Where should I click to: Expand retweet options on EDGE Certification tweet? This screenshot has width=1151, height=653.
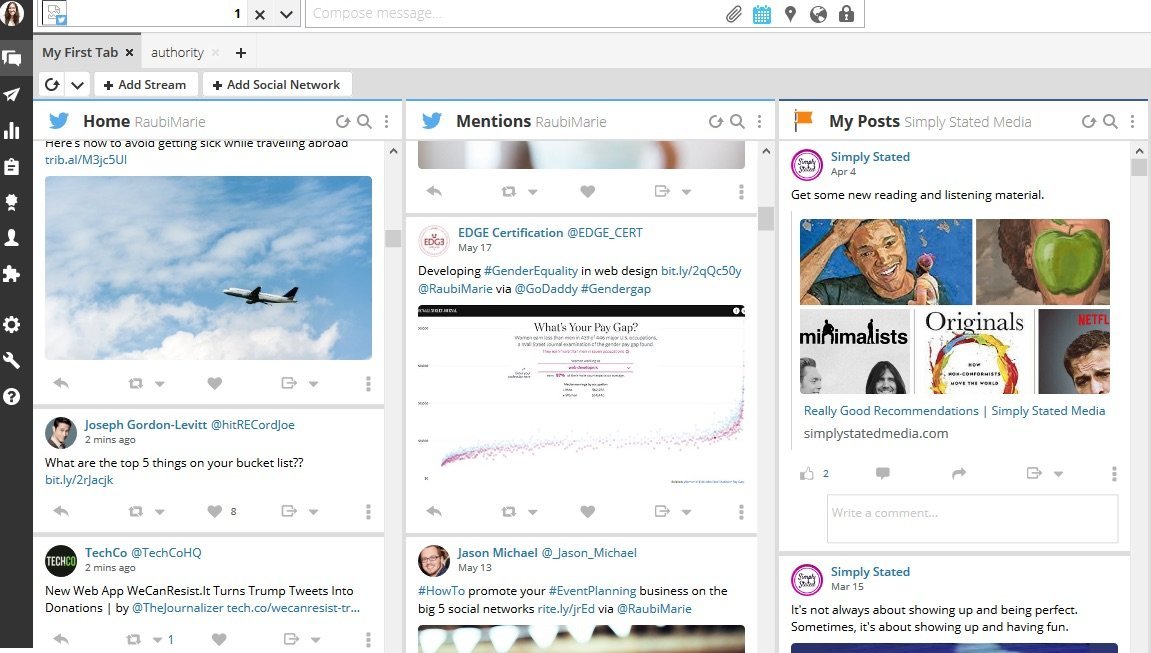(533, 512)
